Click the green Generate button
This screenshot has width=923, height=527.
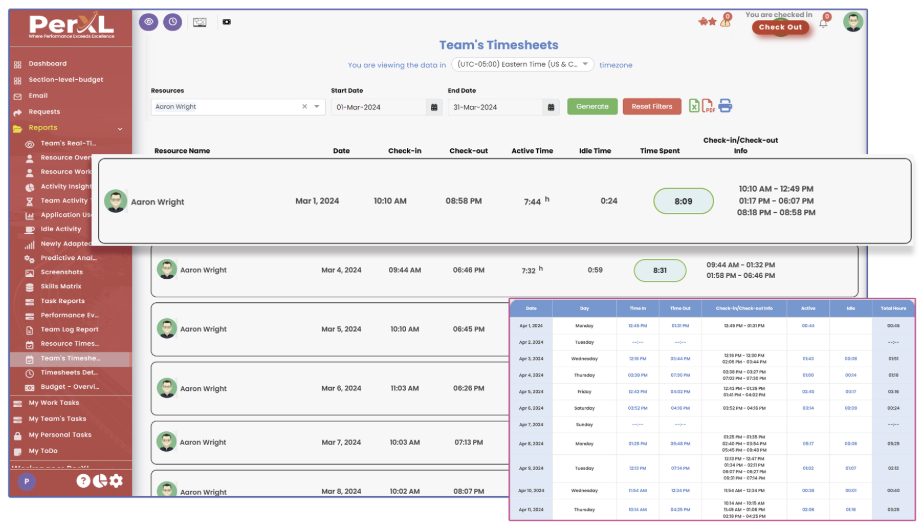click(x=592, y=107)
